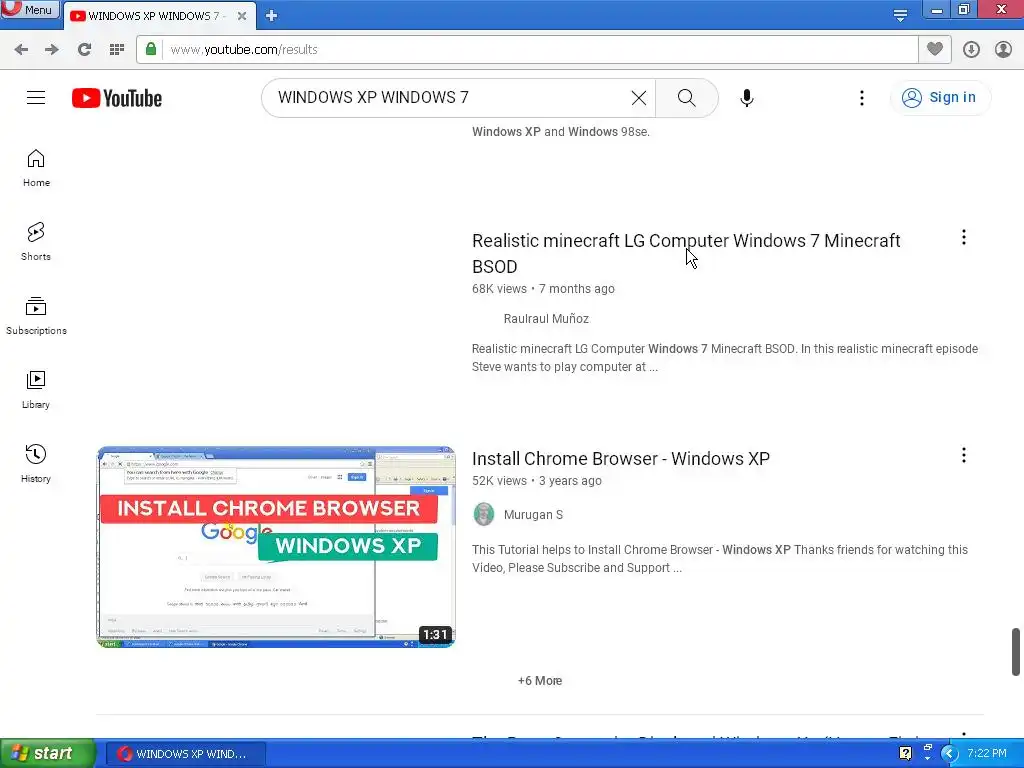Click the page vertical scrollbar thumb
Image resolution: width=1024 pixels, height=768 pixels.
pos(1016,652)
